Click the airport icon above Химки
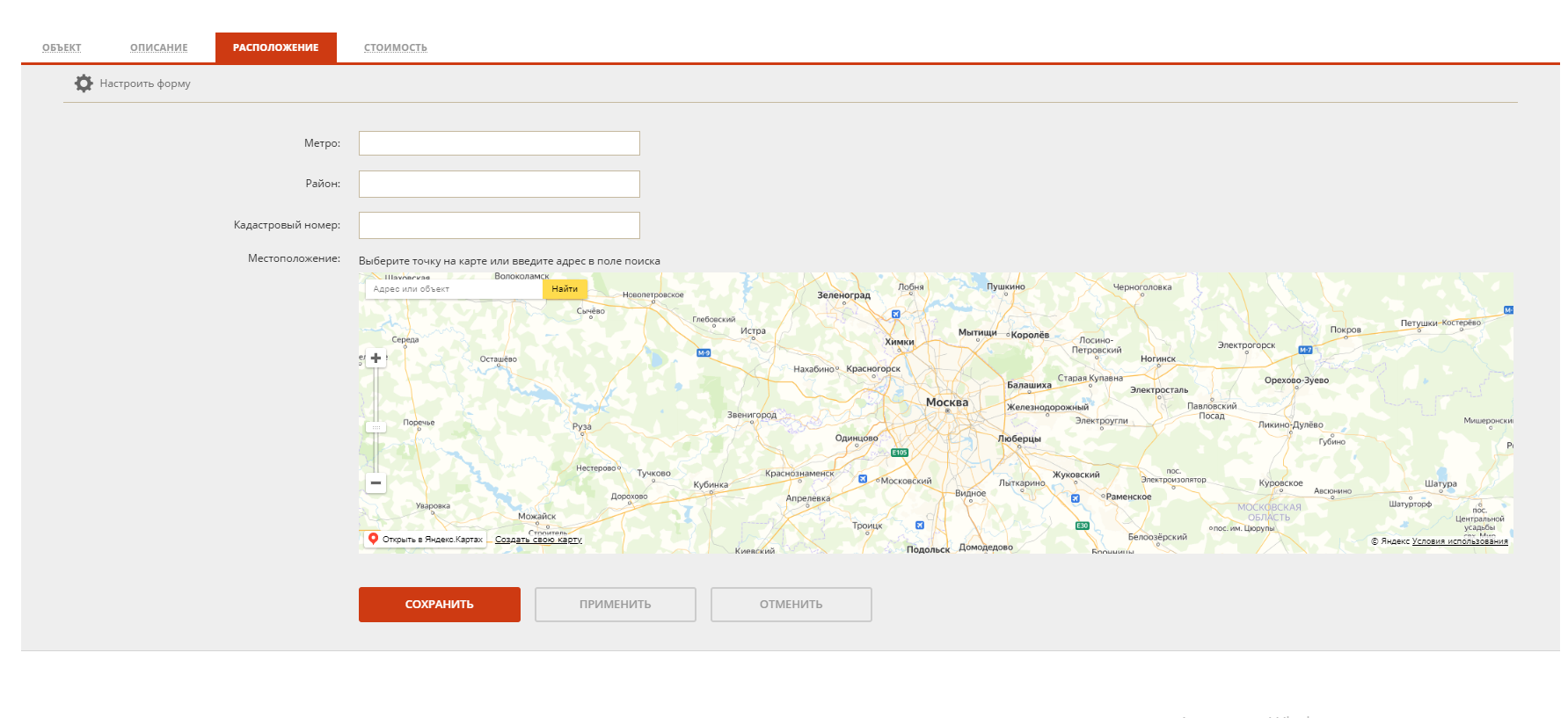 click(x=895, y=314)
